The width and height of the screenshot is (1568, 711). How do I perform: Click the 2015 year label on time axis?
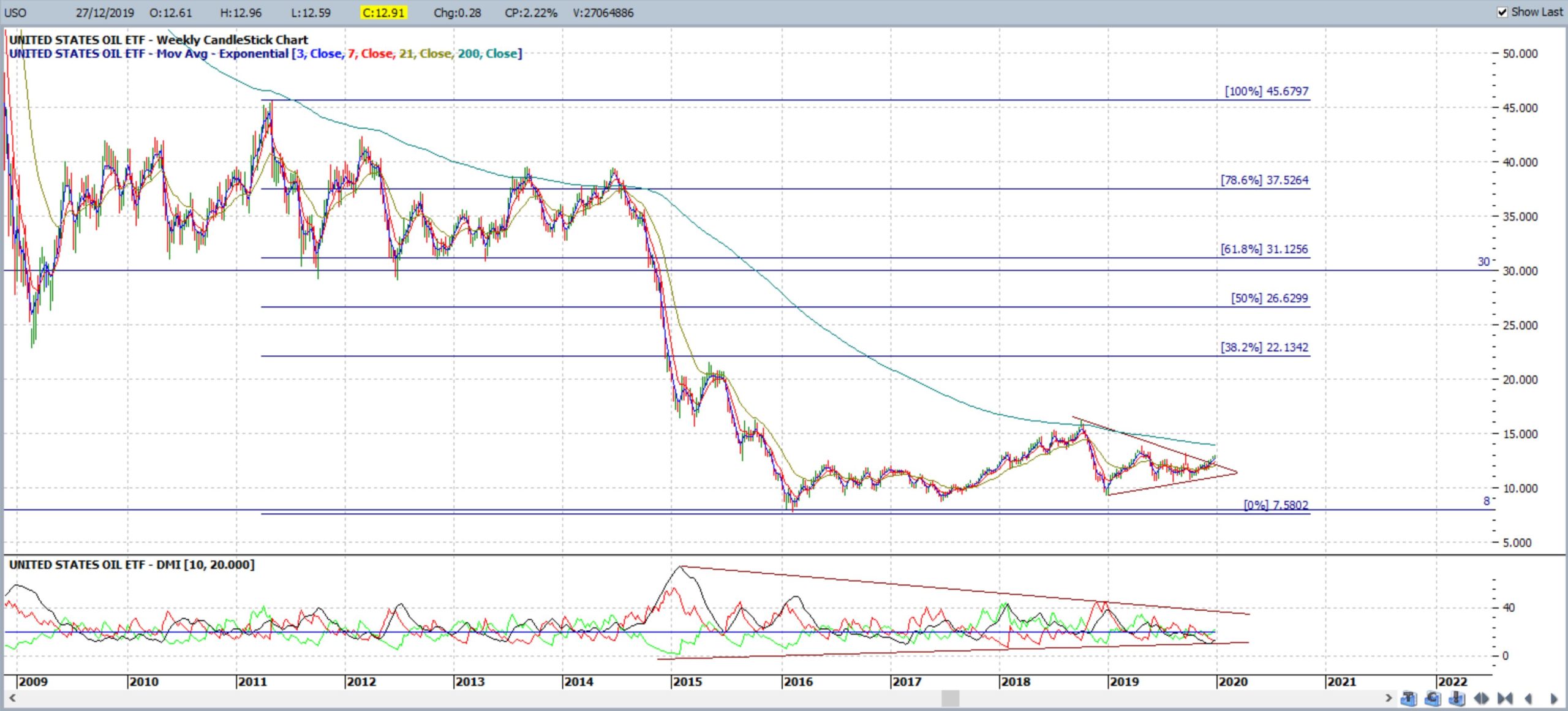coord(687,682)
